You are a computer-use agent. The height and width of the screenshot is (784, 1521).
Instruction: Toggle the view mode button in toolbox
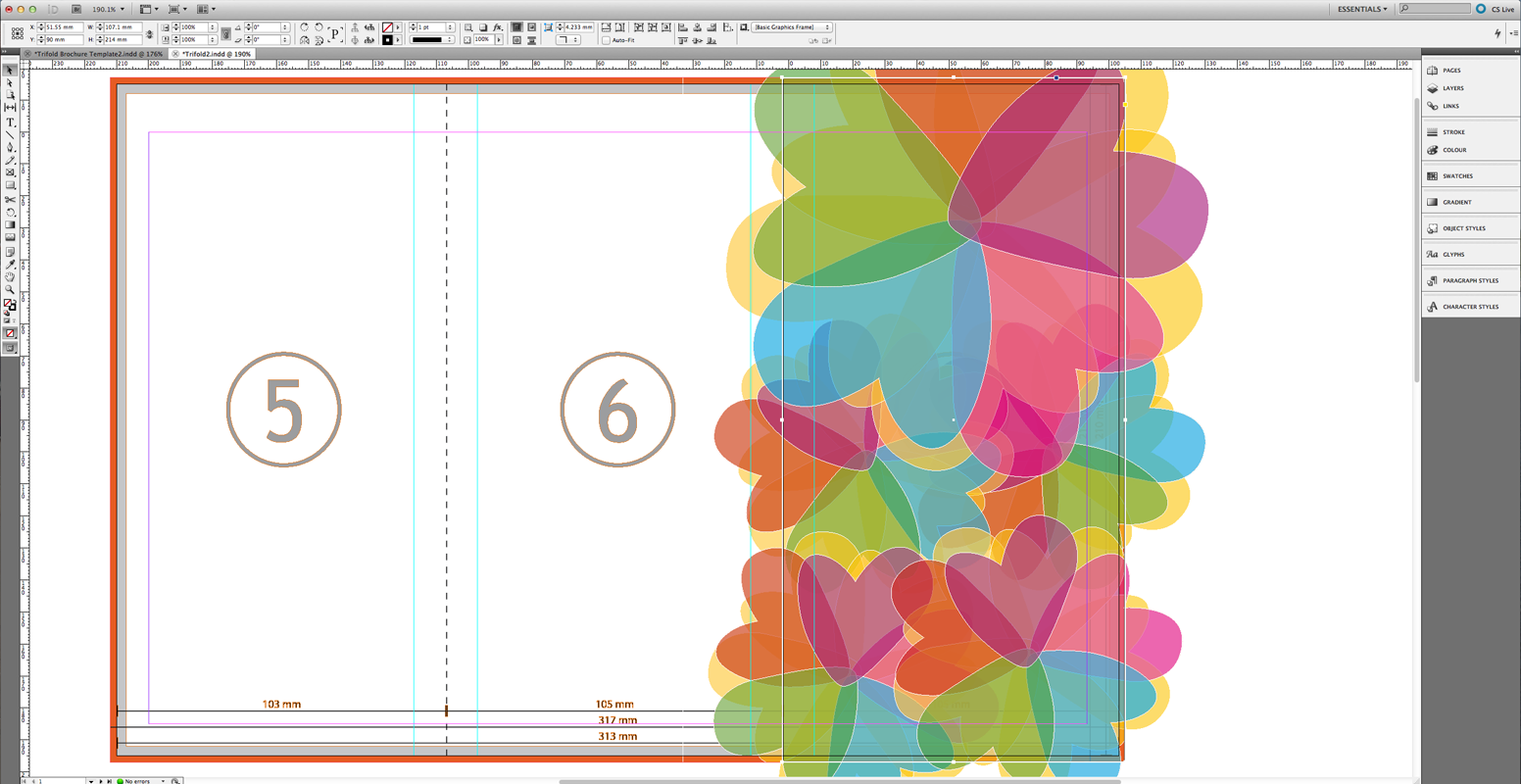pyautogui.click(x=10, y=348)
